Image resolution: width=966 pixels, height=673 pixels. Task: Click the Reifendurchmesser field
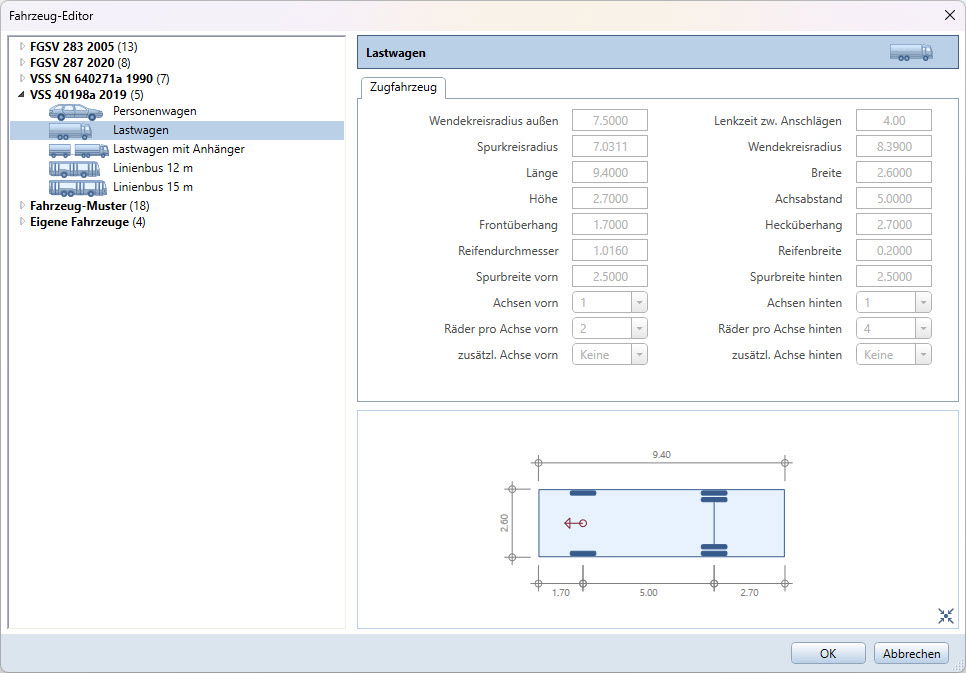(610, 250)
